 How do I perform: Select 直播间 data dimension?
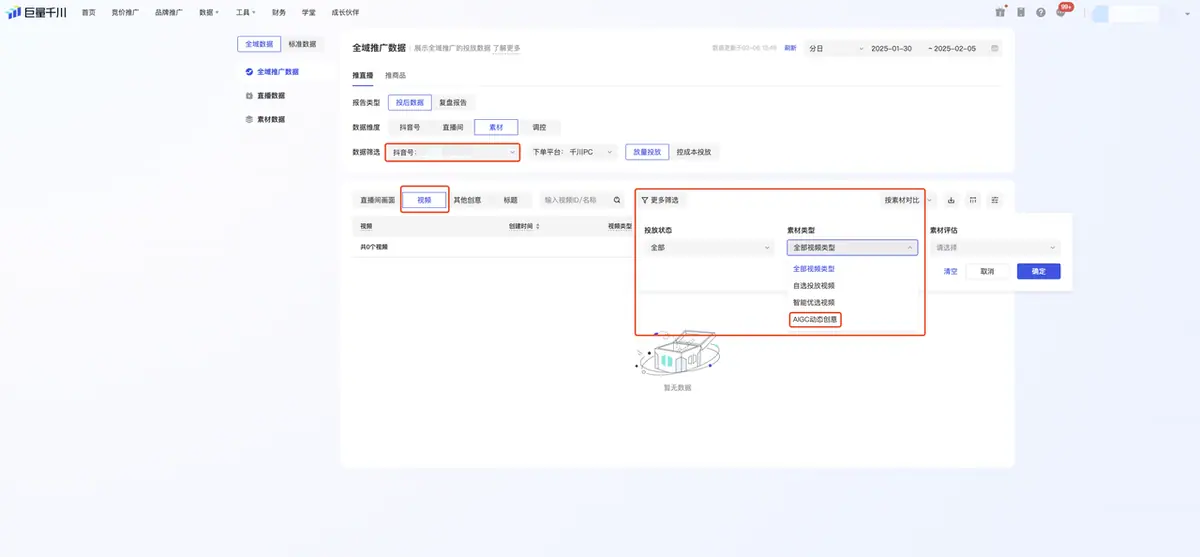pos(453,127)
